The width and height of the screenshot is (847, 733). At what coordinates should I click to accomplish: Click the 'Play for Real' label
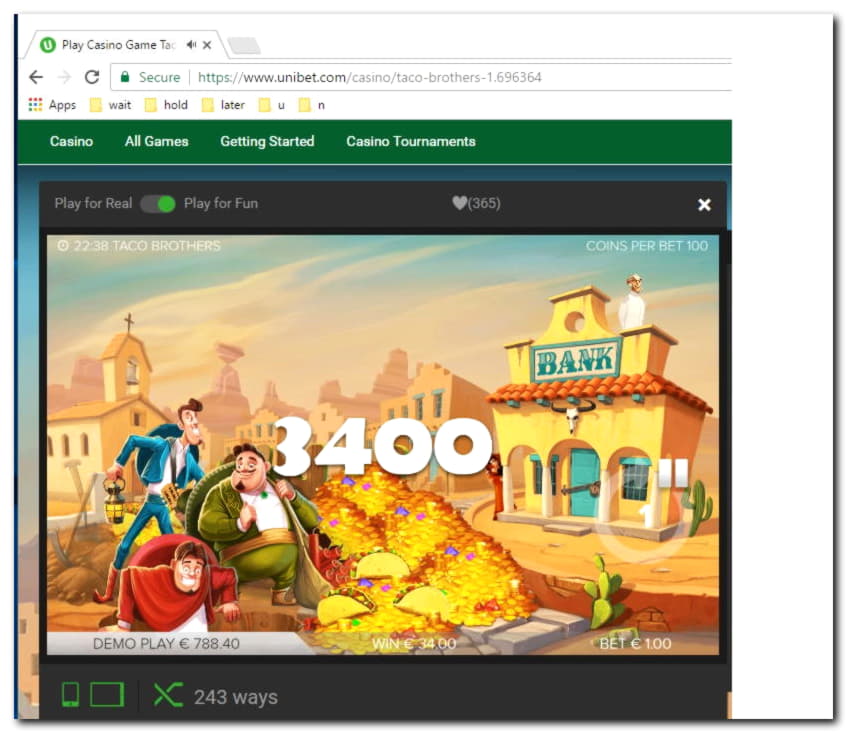[x=93, y=203]
